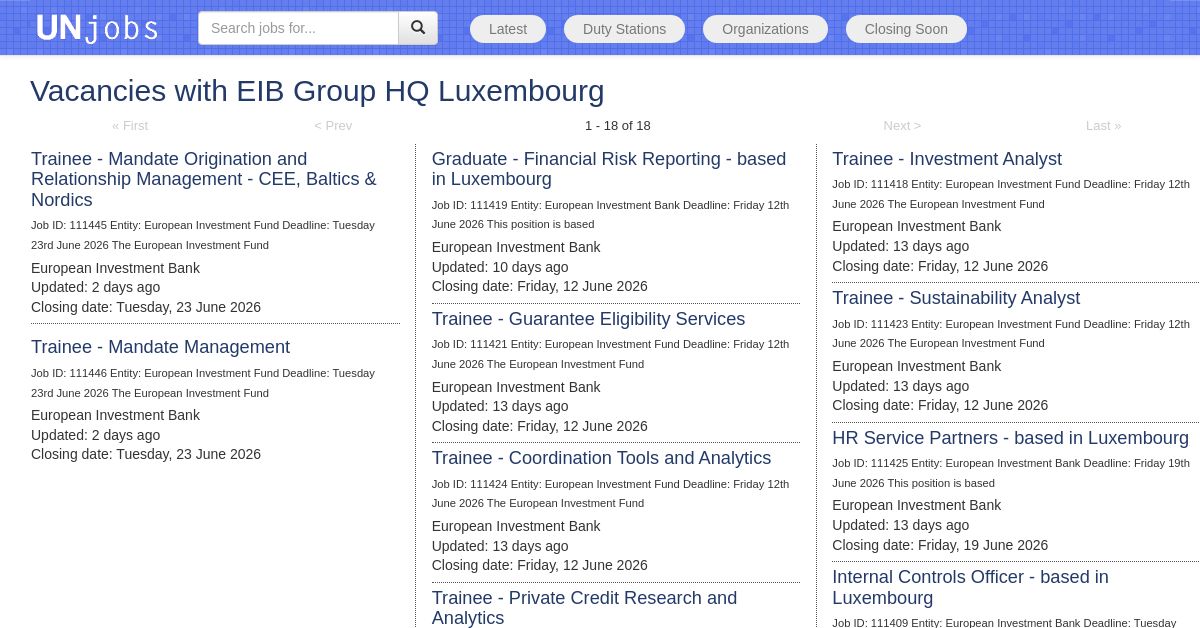Select Job ID 111423 description text

pyautogui.click(x=1011, y=333)
